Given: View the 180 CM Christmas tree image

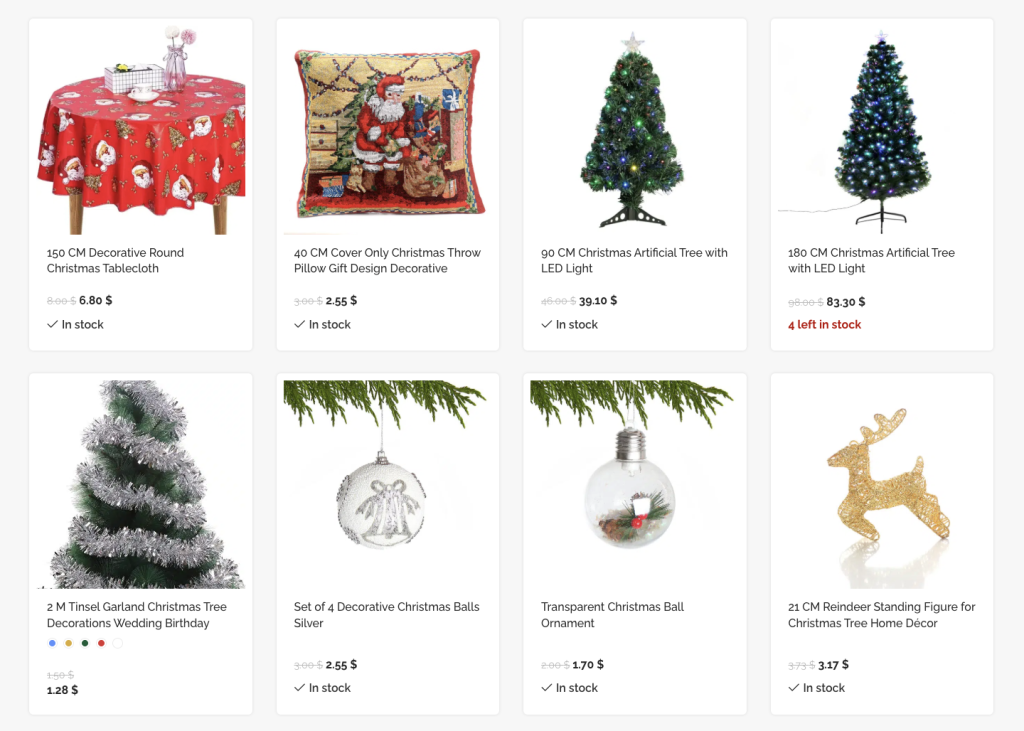Looking at the screenshot, I should click(x=882, y=130).
